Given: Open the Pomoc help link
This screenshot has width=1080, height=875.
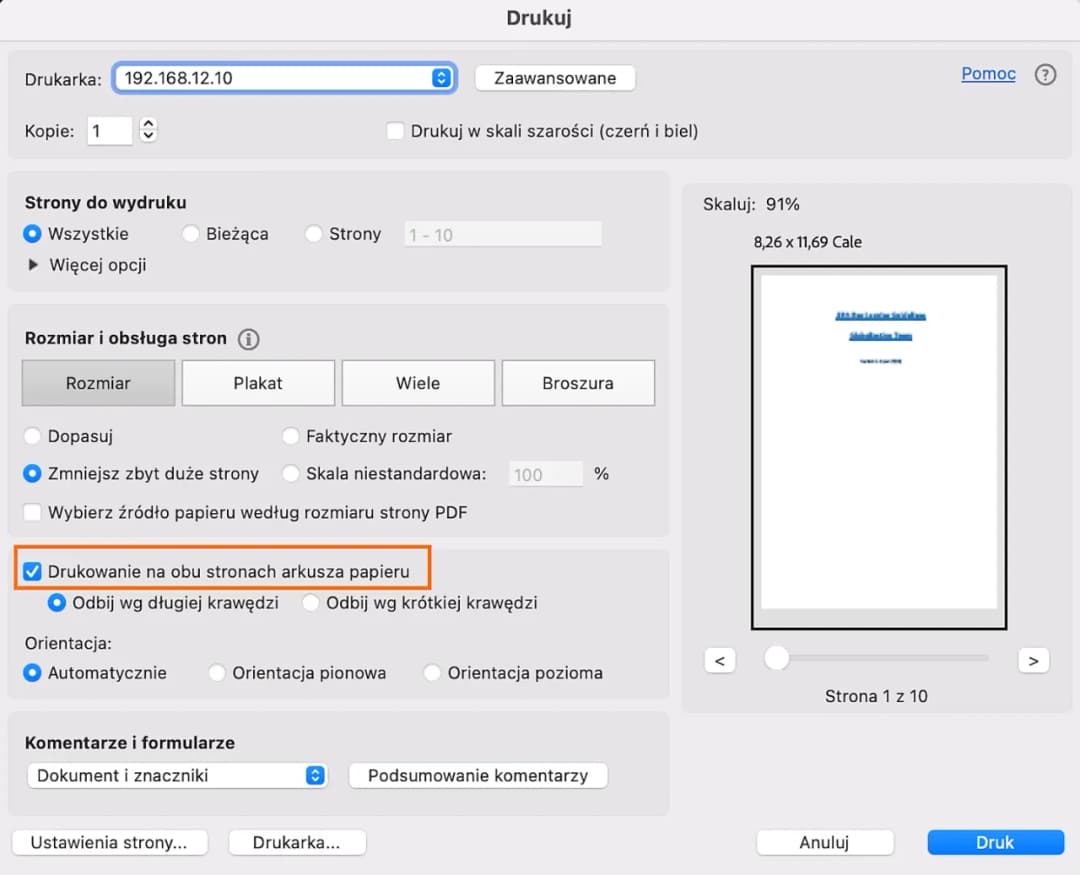Looking at the screenshot, I should (988, 74).
